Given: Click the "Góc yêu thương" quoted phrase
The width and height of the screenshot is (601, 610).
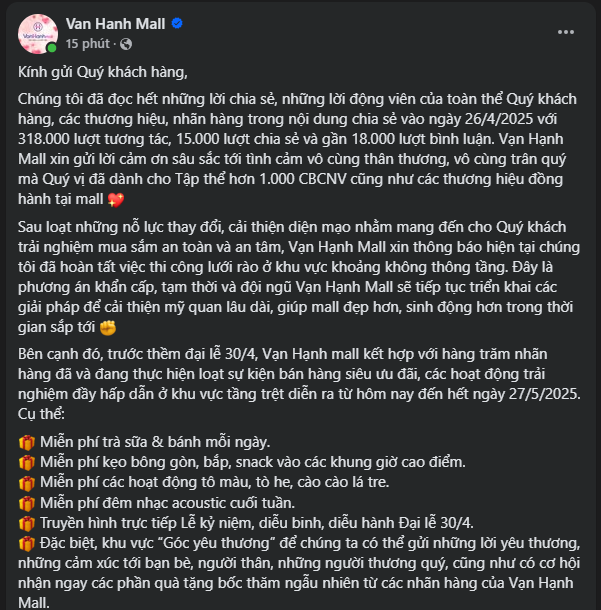Looking at the screenshot, I should (216, 542).
